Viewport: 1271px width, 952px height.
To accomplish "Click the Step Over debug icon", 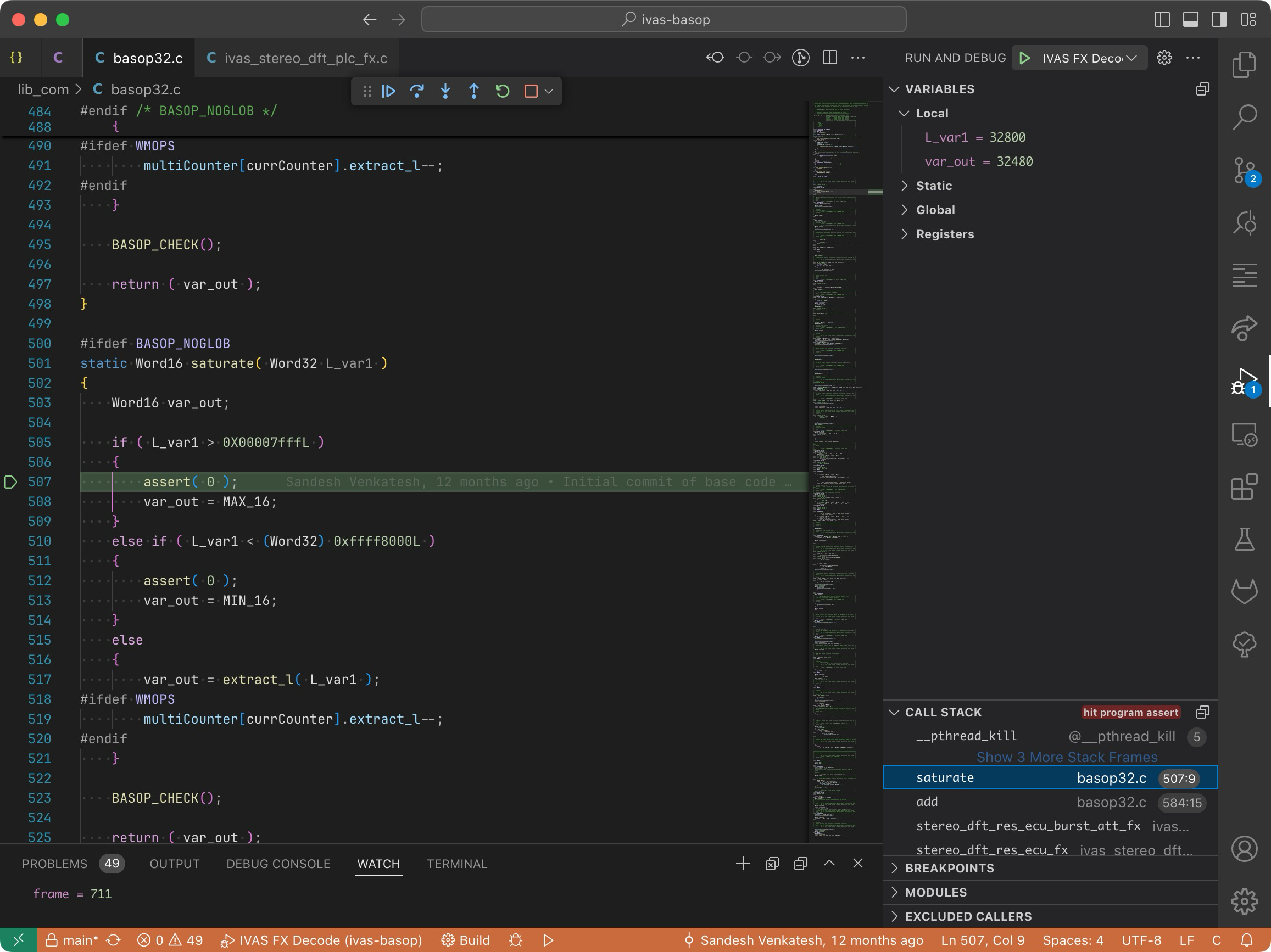I will pyautogui.click(x=416, y=91).
